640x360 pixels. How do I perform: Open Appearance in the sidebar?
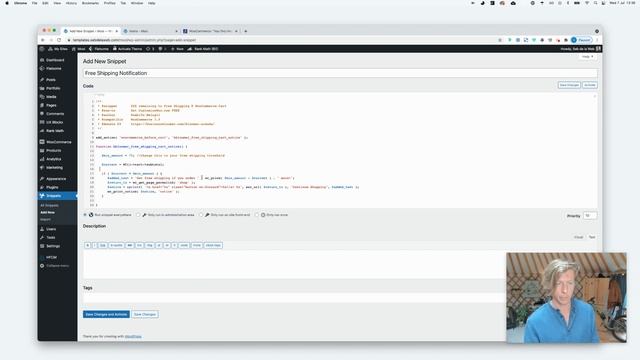coord(56,179)
